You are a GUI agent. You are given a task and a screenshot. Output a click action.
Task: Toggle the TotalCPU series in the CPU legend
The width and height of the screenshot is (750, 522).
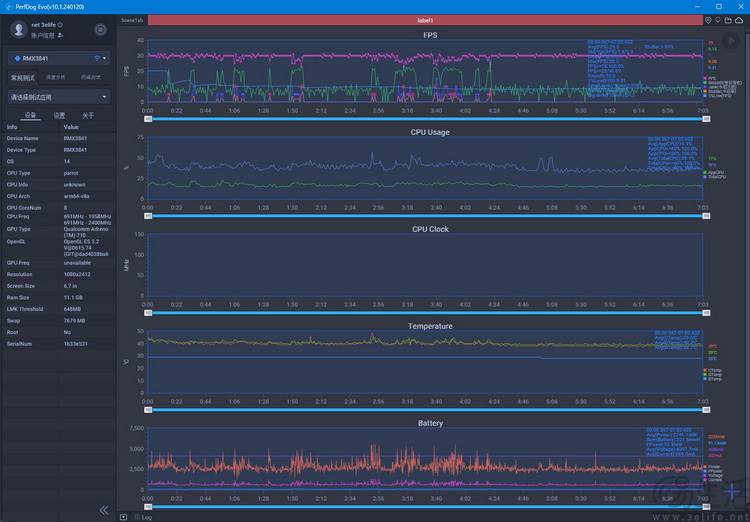pyautogui.click(x=715, y=177)
